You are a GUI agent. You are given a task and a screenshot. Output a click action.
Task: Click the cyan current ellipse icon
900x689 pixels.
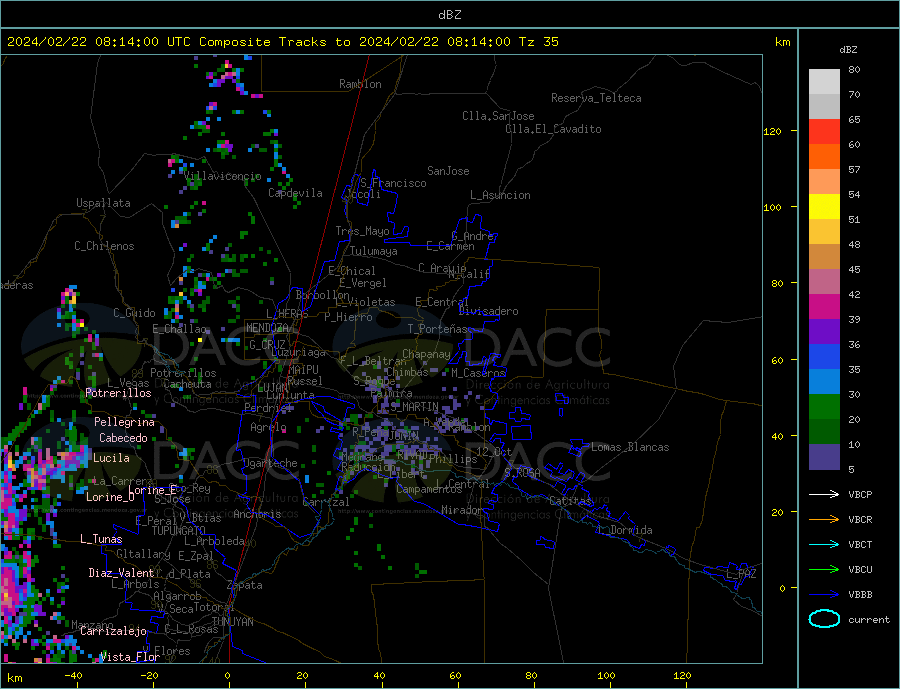click(824, 619)
